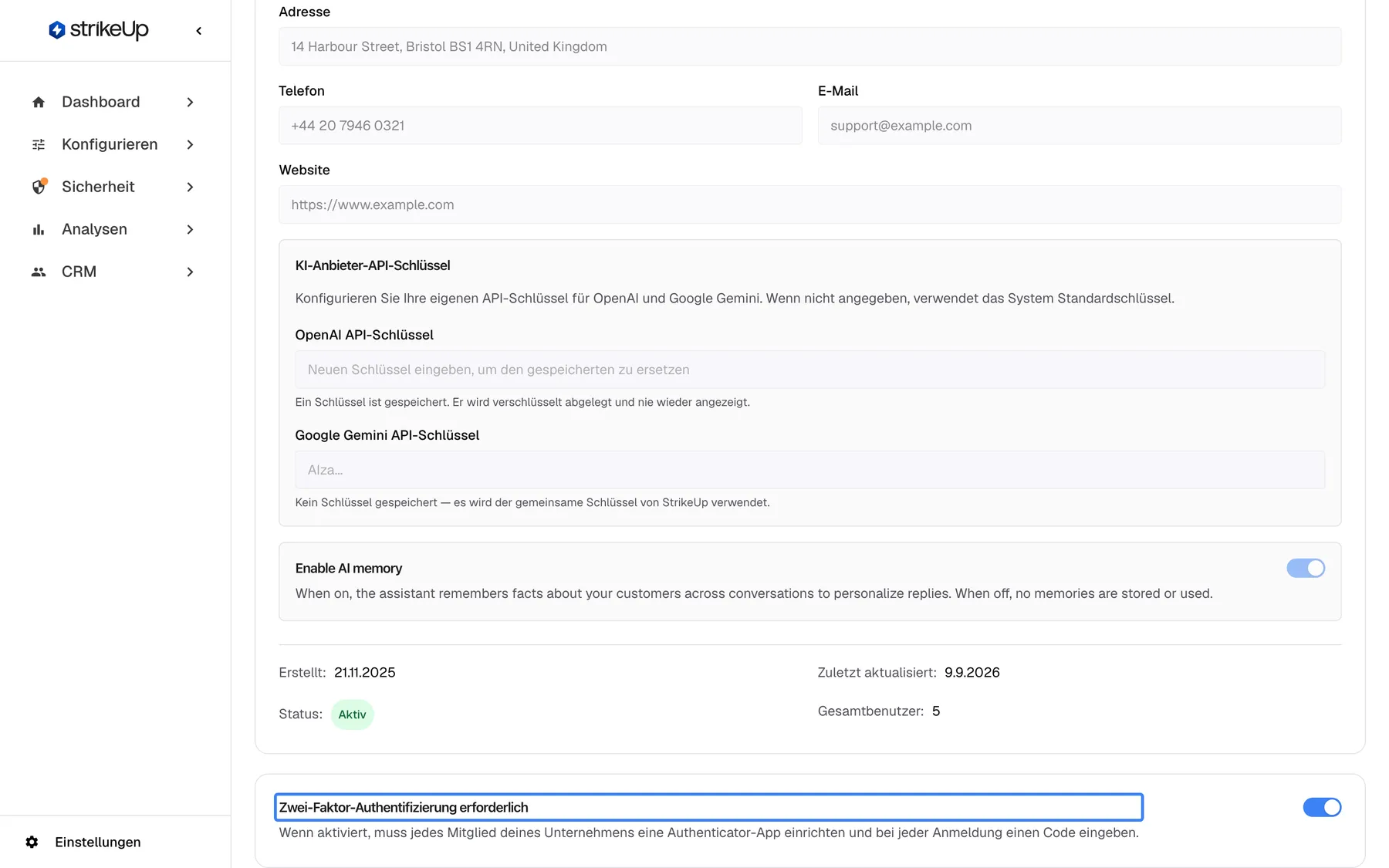Click the KI-Anbieter-API-Schlüssel heading

[x=373, y=265]
